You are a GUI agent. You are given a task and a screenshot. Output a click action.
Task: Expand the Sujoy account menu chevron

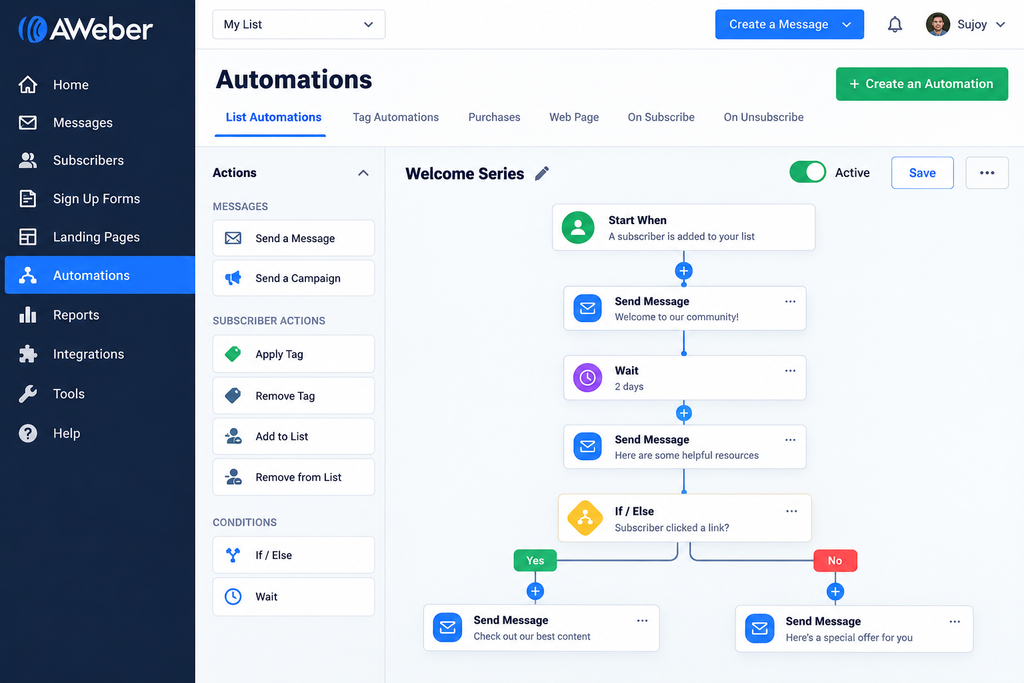click(x=1000, y=25)
